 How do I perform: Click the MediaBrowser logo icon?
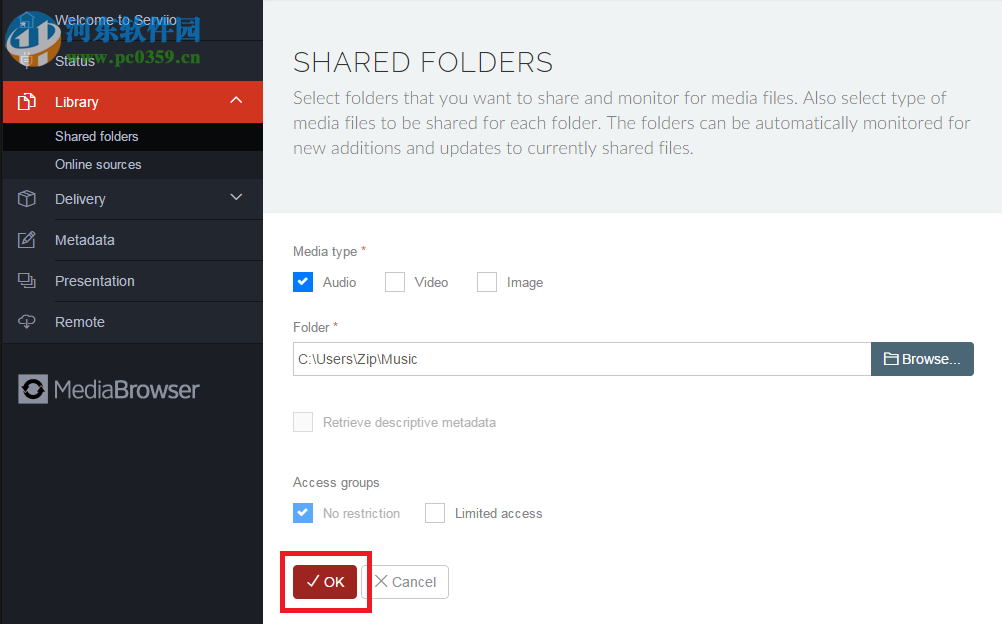click(x=33, y=389)
